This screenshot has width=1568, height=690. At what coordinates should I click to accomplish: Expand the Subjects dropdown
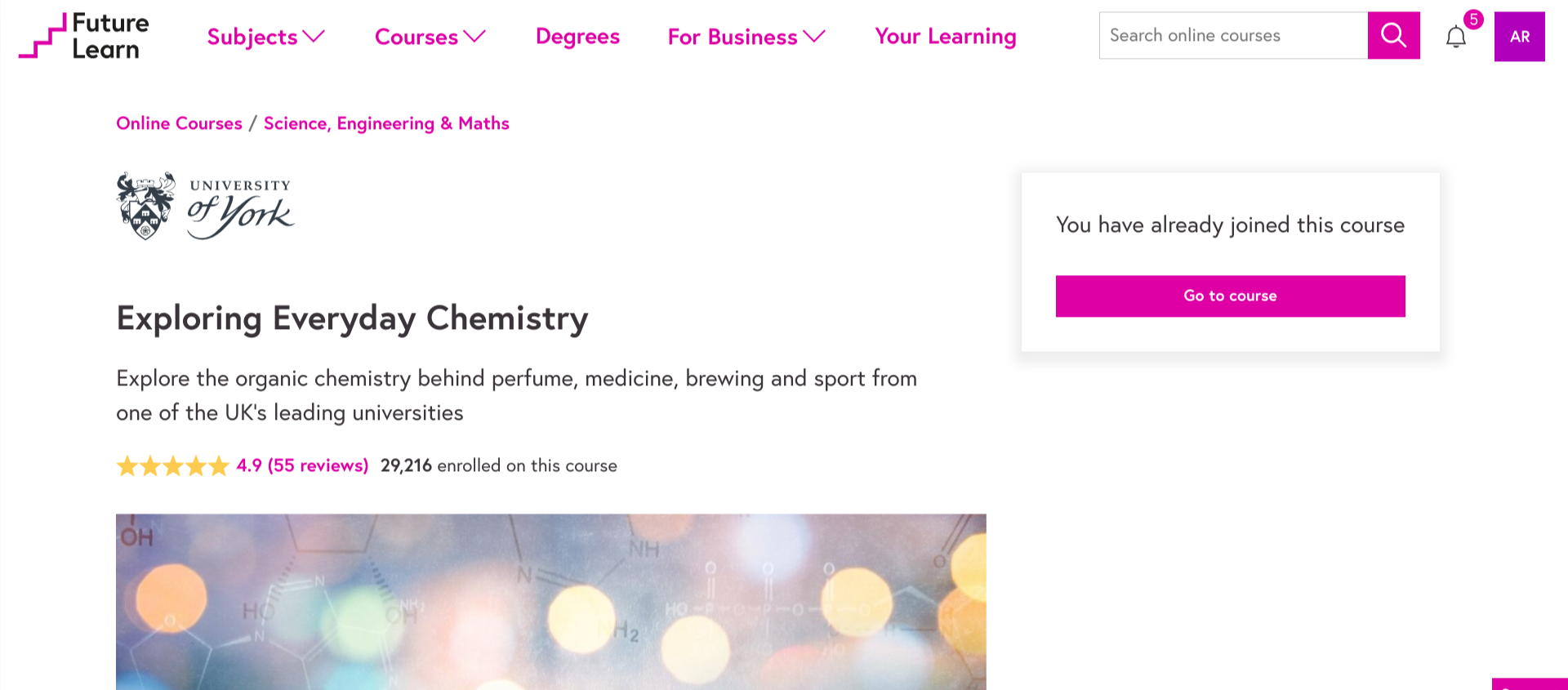(265, 37)
